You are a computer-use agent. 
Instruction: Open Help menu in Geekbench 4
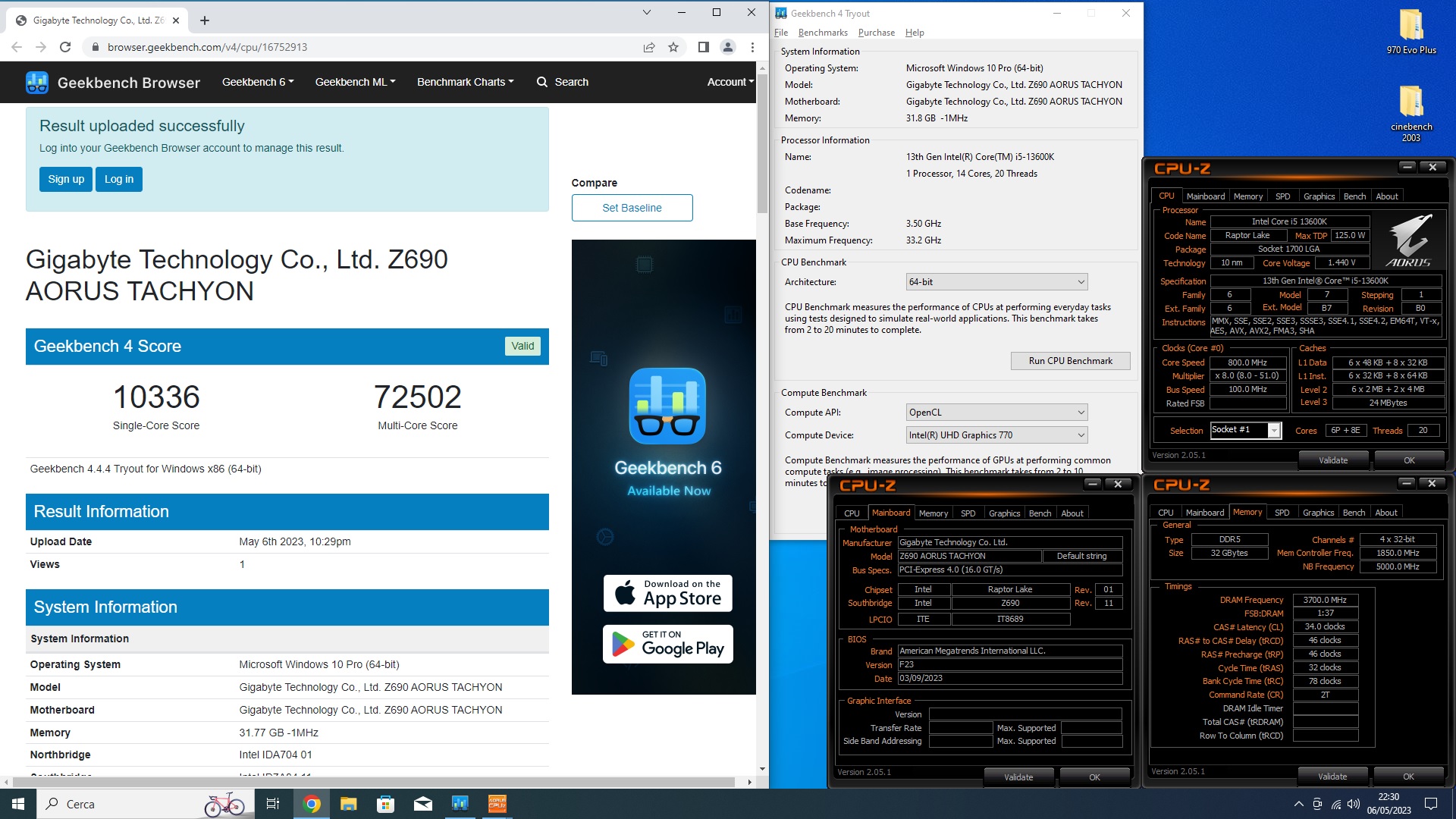(915, 33)
